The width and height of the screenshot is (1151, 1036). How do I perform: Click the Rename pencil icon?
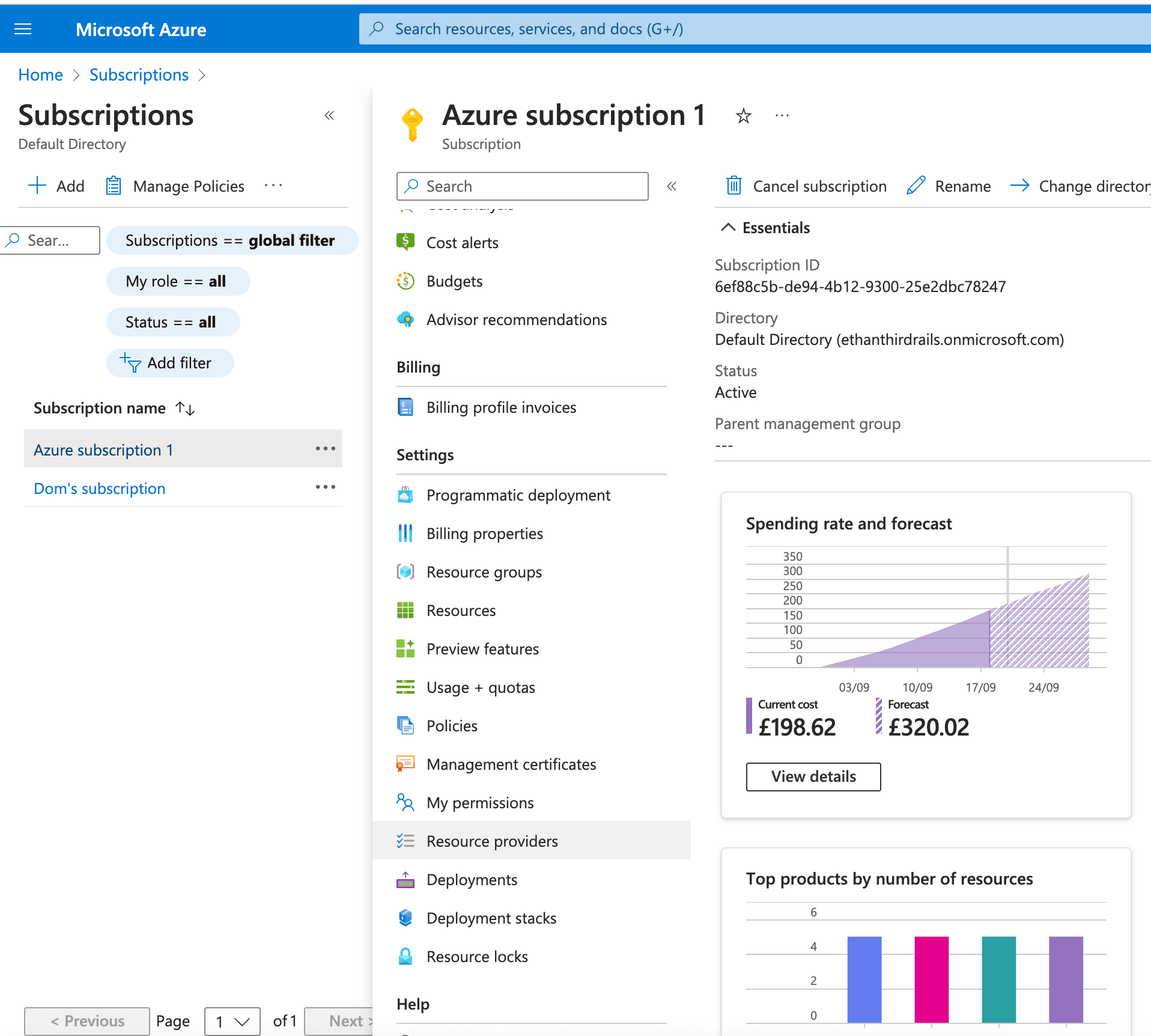916,186
